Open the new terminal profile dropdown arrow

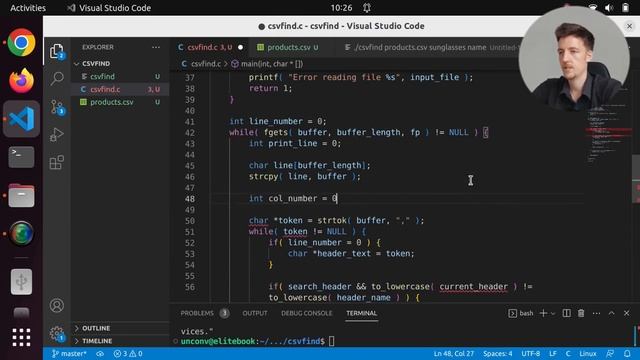point(553,313)
